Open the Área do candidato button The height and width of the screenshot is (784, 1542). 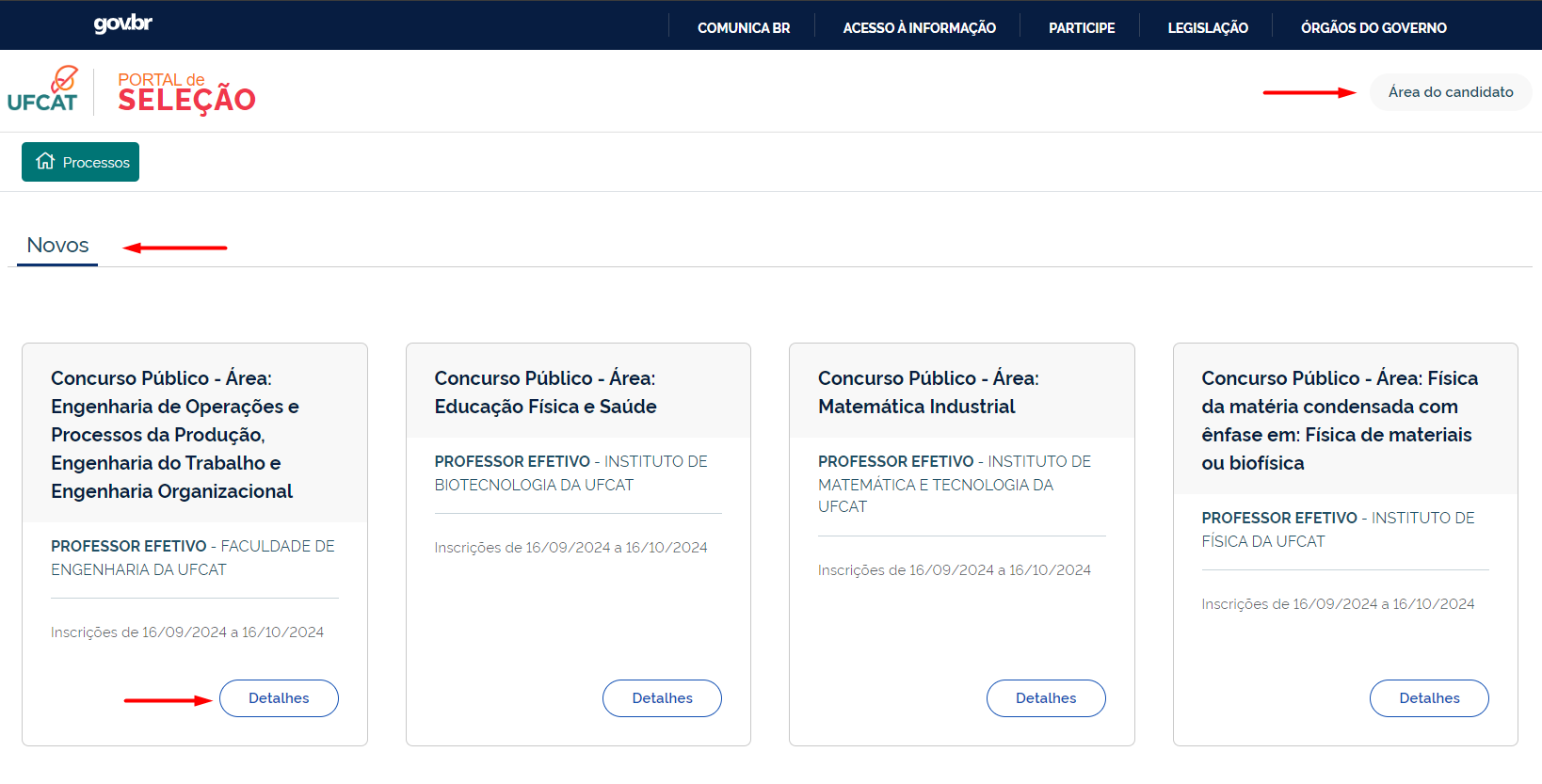point(1451,92)
